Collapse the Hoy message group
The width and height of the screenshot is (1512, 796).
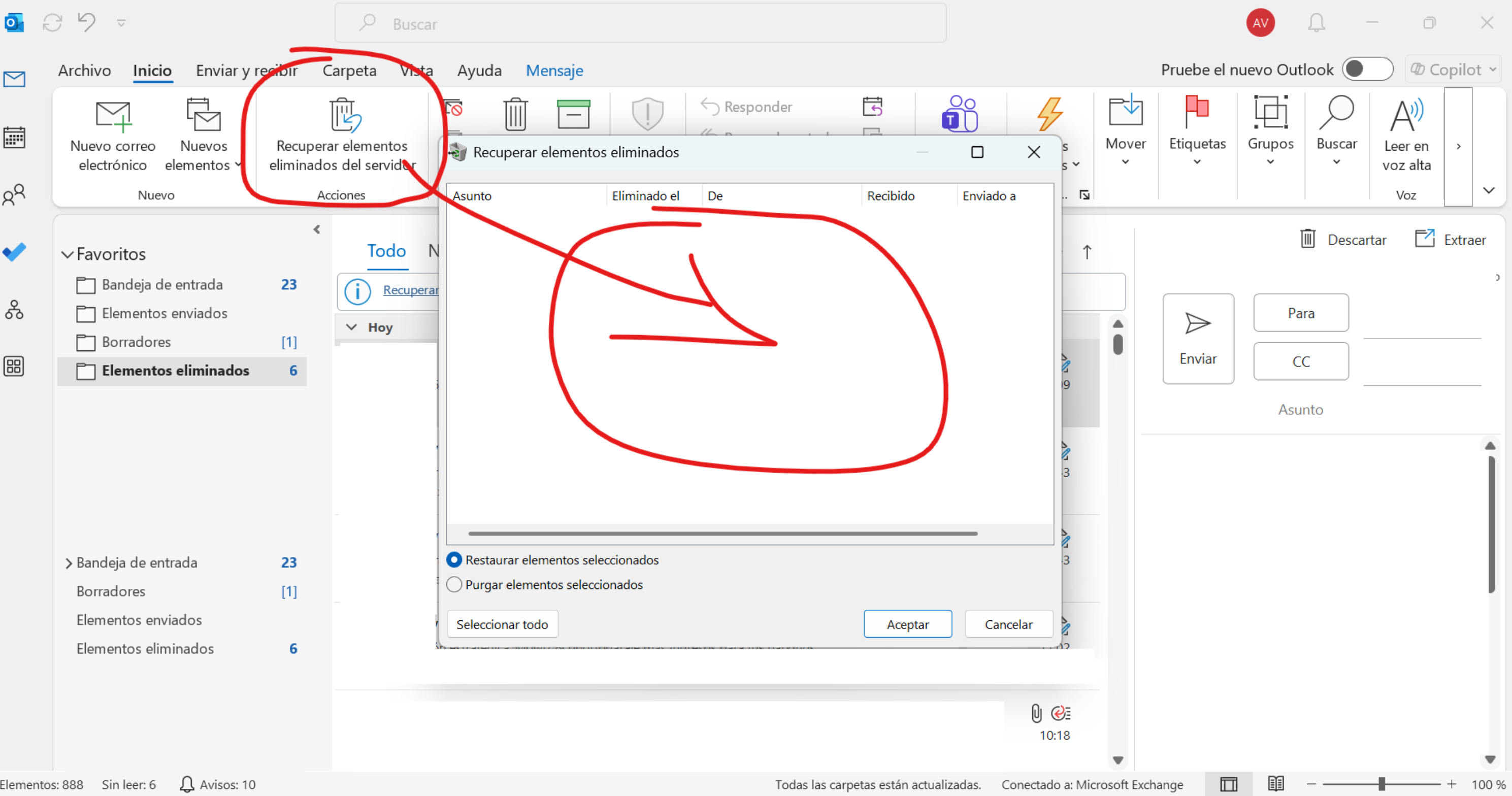tap(351, 327)
